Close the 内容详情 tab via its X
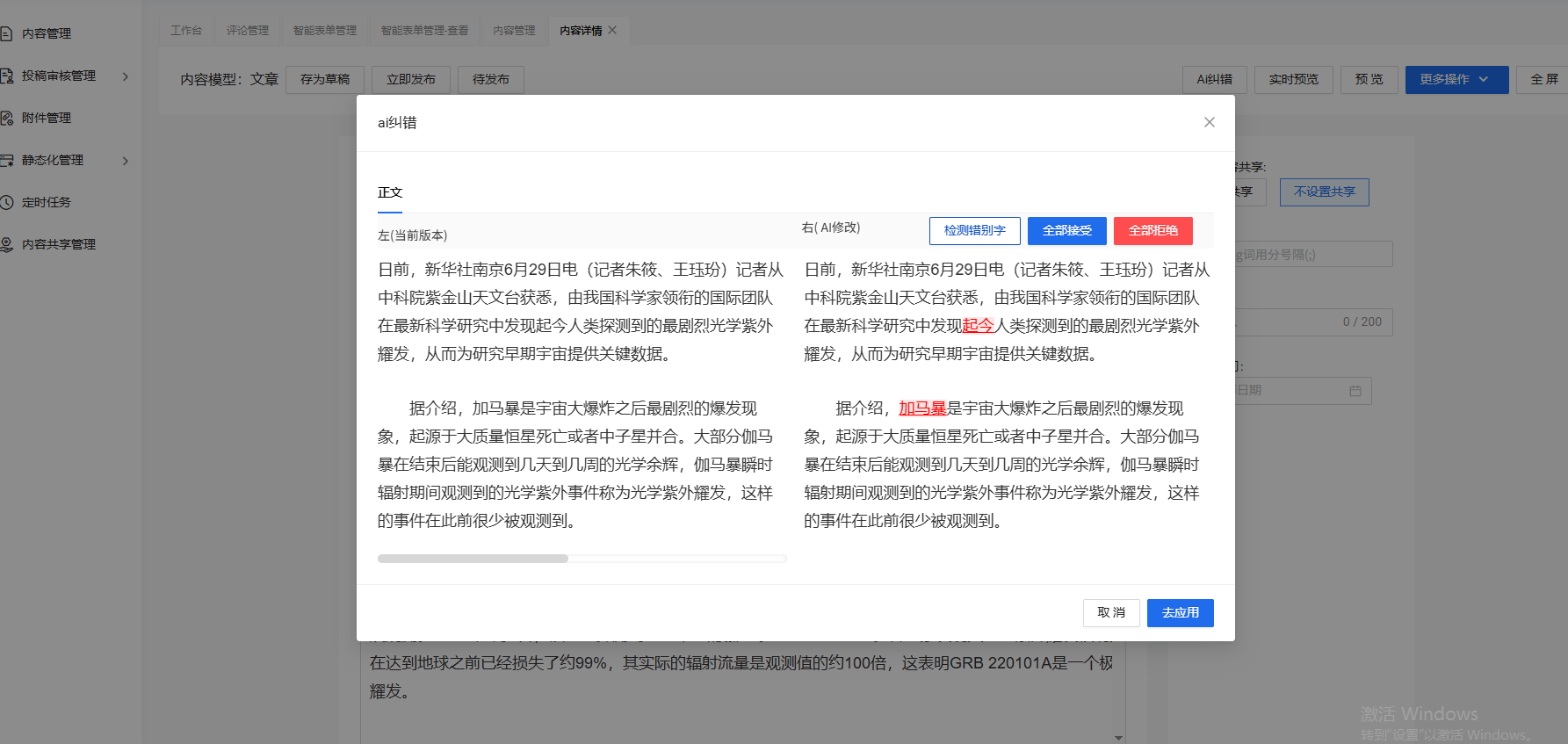Screen dimensions: 1568x744 612,30
